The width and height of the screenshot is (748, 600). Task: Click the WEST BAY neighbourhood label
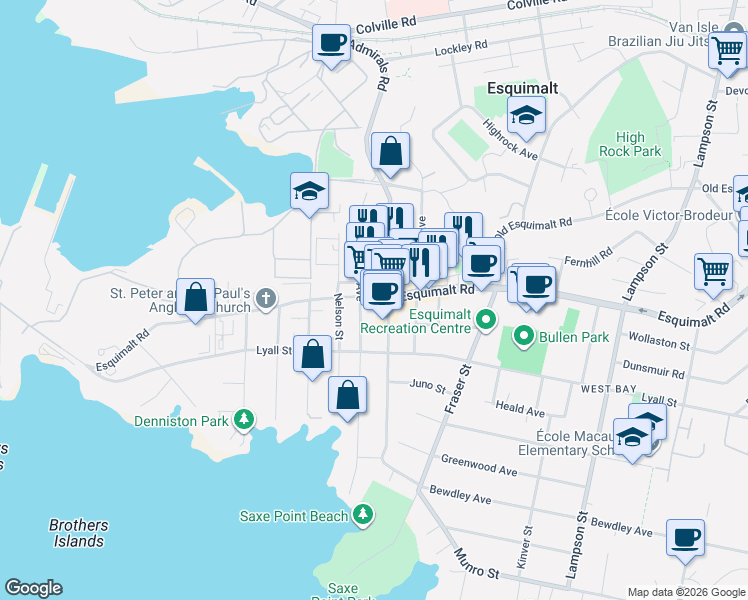[x=608, y=389]
